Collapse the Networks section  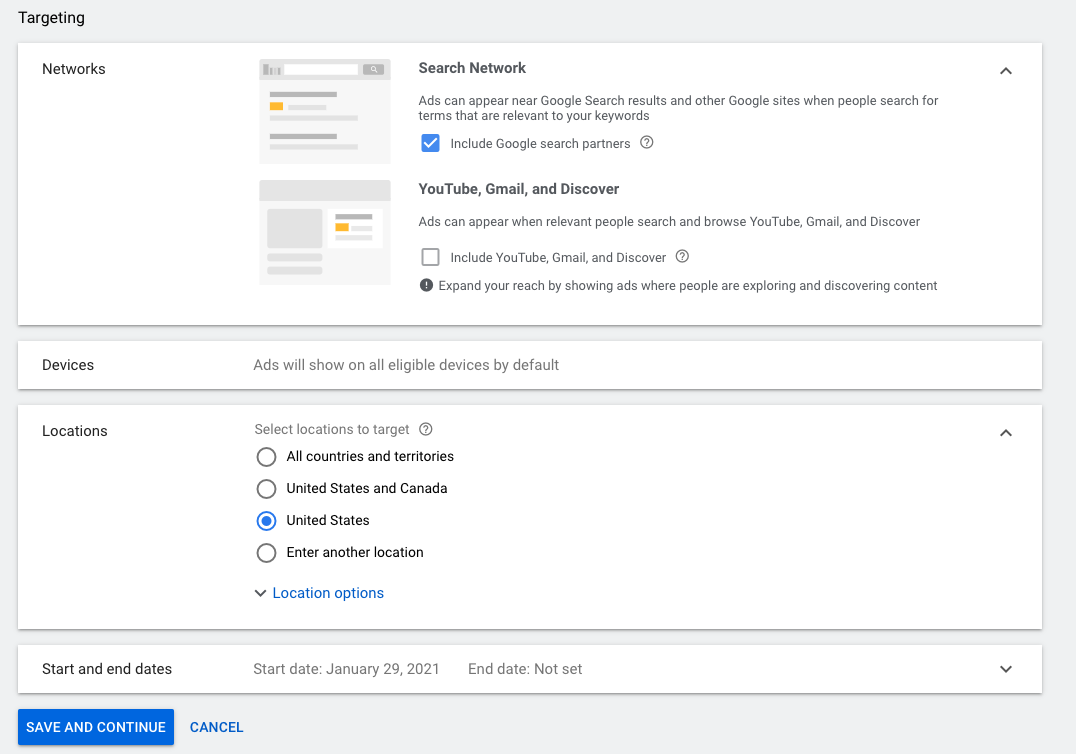click(x=1006, y=71)
